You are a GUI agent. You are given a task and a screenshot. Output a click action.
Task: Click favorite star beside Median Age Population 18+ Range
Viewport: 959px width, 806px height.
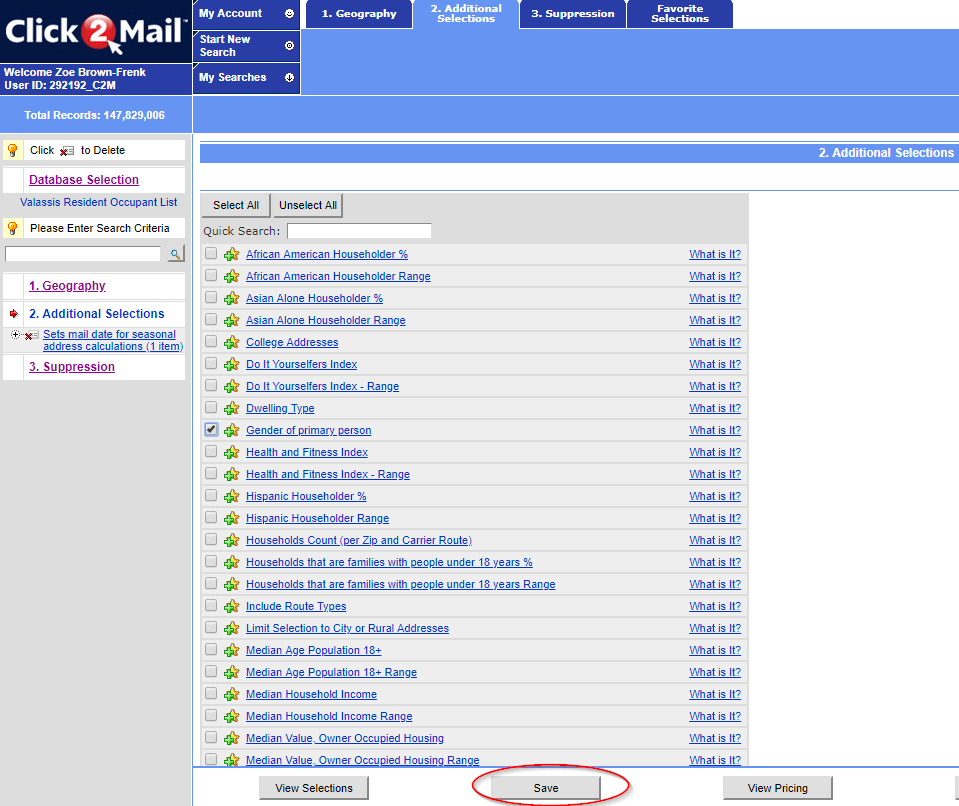[231, 673]
